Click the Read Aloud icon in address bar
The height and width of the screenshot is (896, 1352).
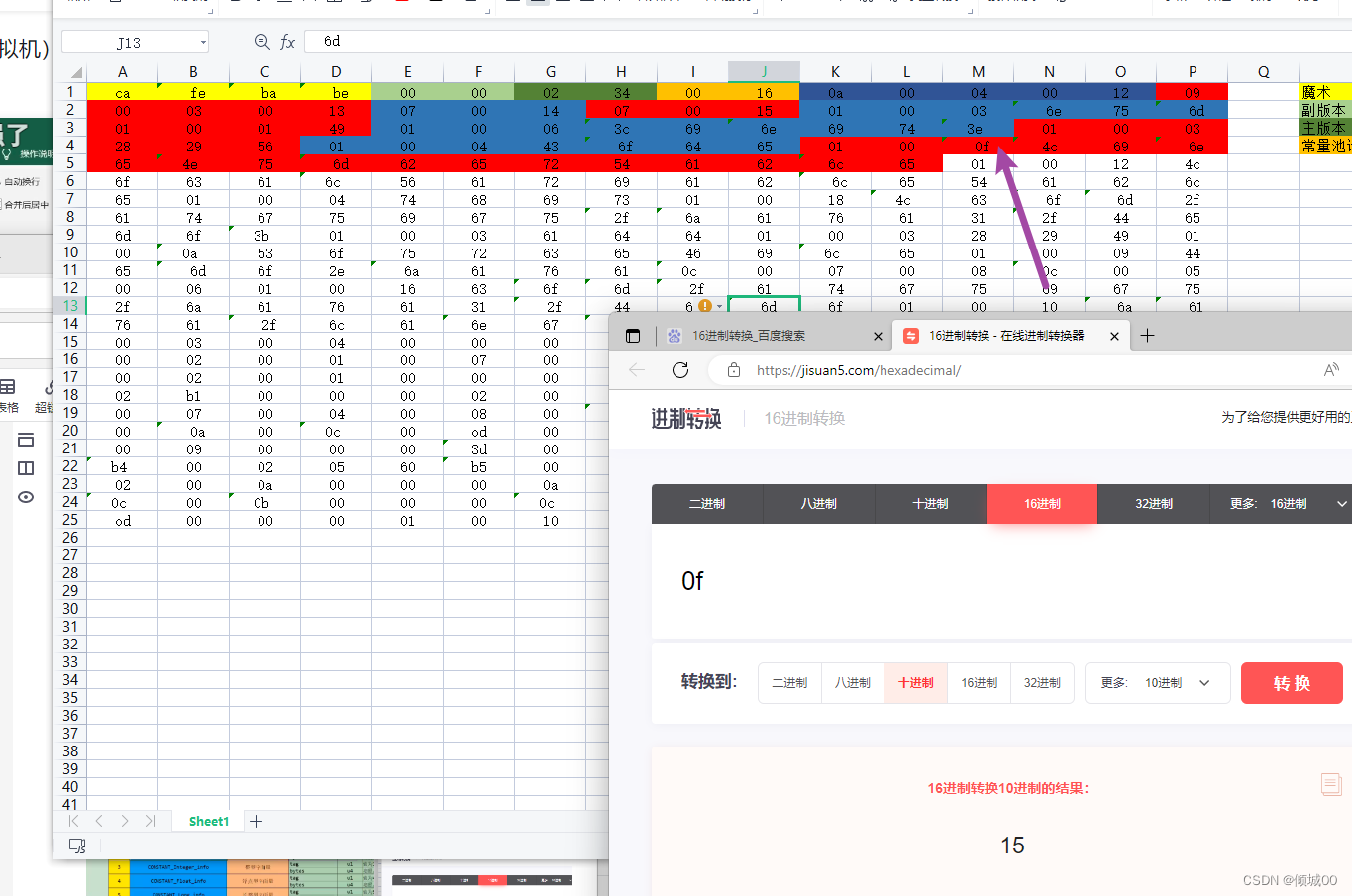click(1331, 370)
